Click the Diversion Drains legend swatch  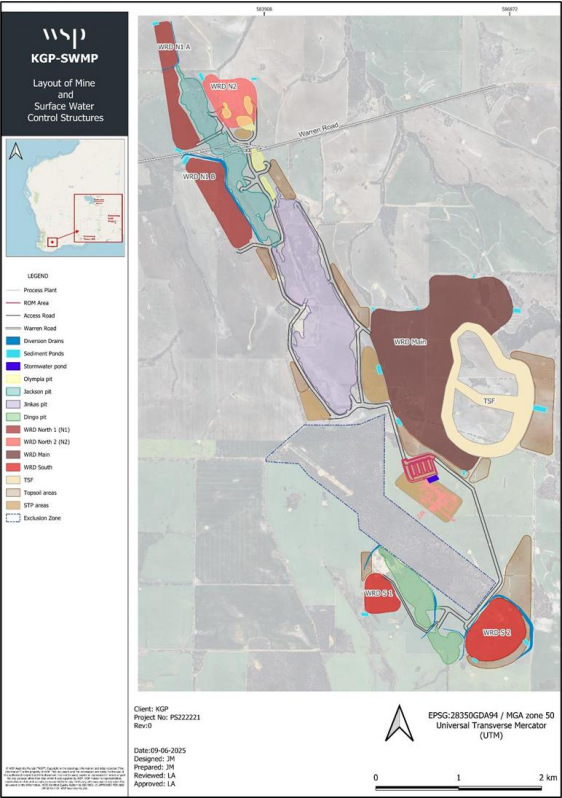[13, 341]
